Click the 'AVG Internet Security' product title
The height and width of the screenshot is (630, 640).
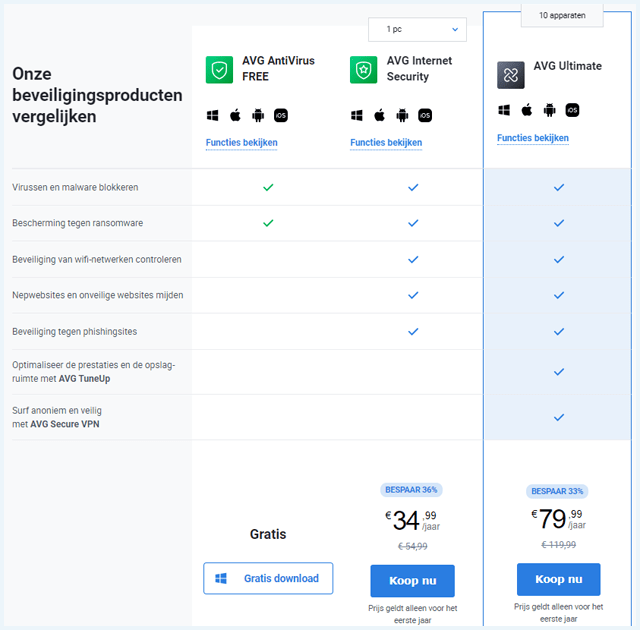pyautogui.click(x=419, y=69)
